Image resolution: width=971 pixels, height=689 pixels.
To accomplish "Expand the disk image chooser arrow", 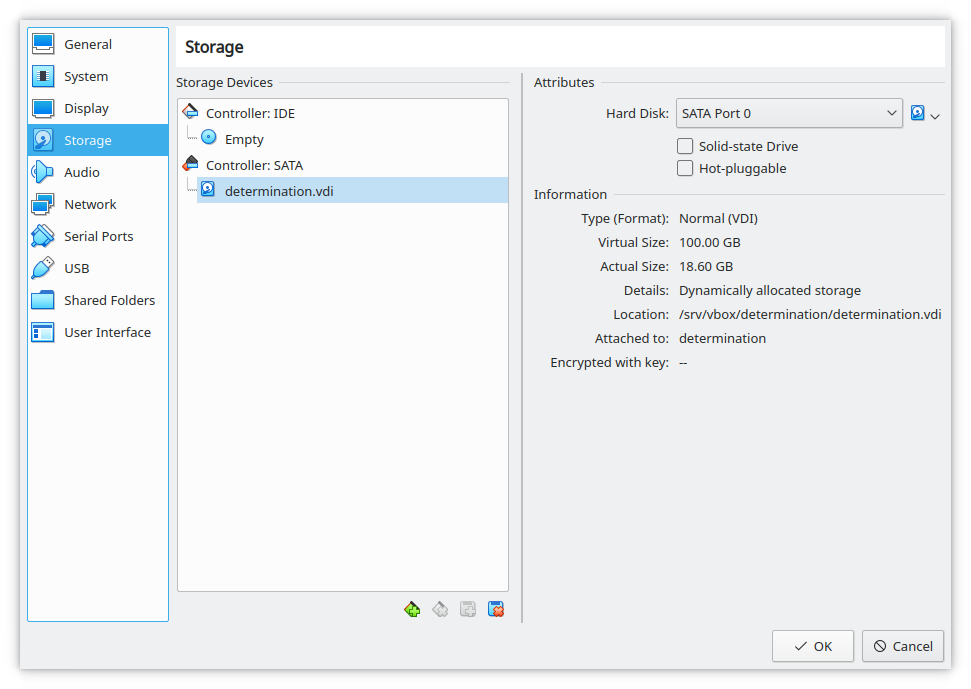I will tap(935, 116).
